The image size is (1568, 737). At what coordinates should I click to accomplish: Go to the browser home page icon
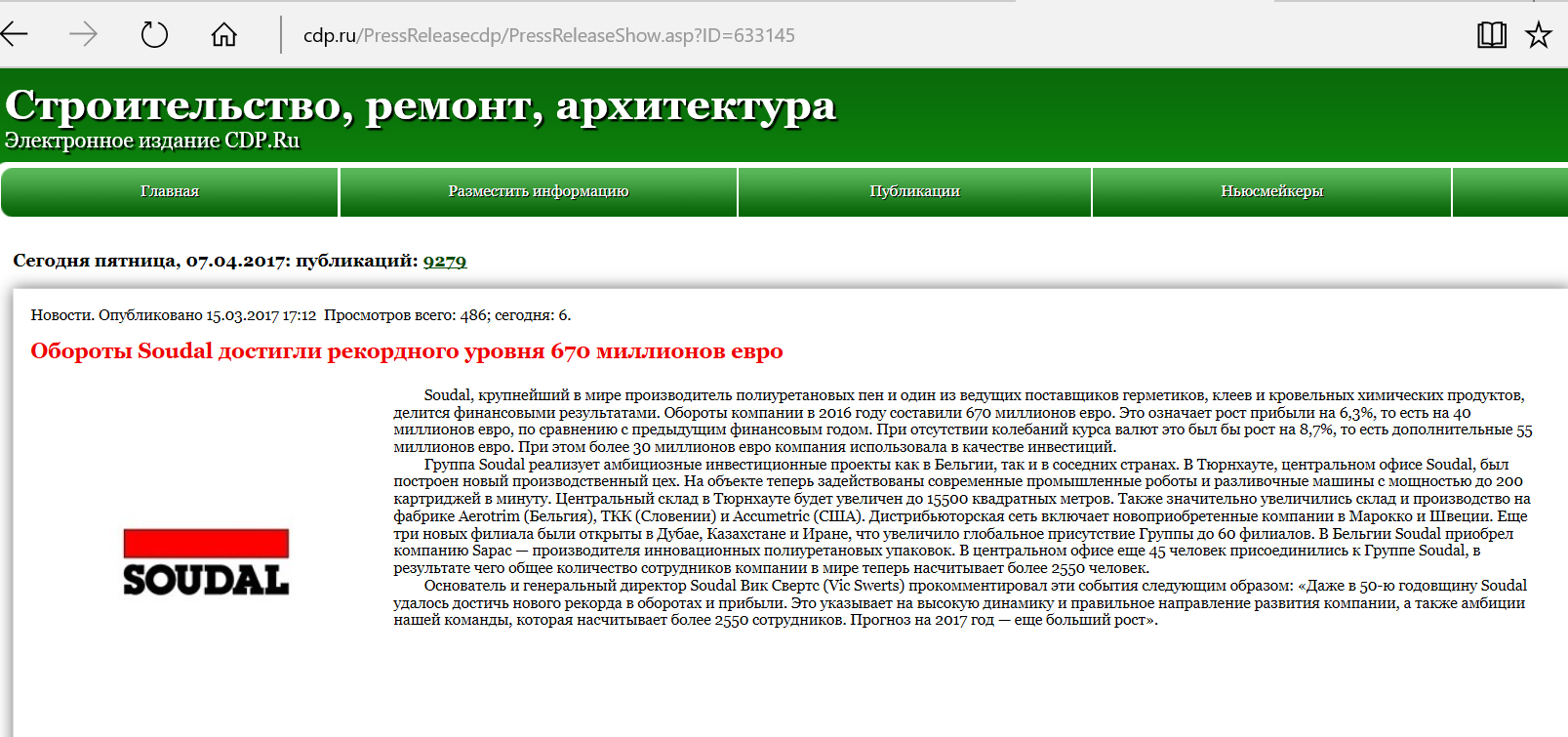(x=224, y=35)
